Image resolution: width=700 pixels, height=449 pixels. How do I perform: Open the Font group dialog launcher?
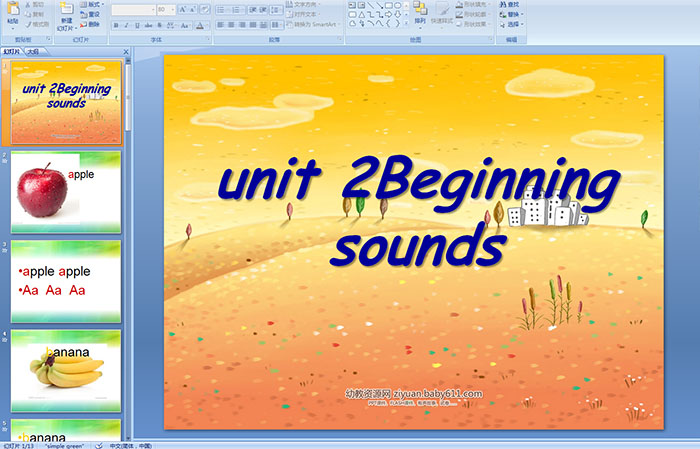click(x=208, y=39)
